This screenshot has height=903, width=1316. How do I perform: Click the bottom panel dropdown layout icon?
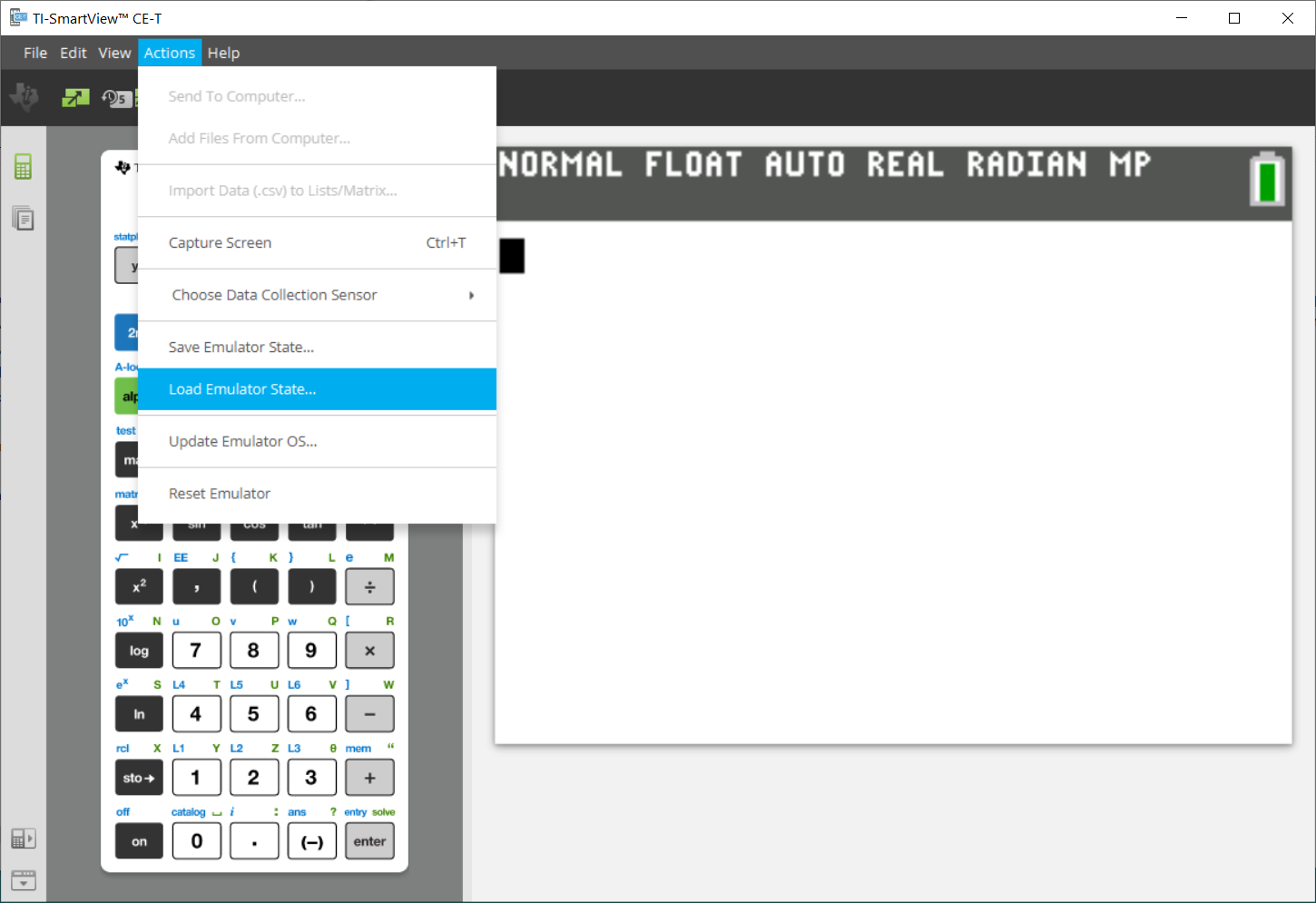[23, 879]
